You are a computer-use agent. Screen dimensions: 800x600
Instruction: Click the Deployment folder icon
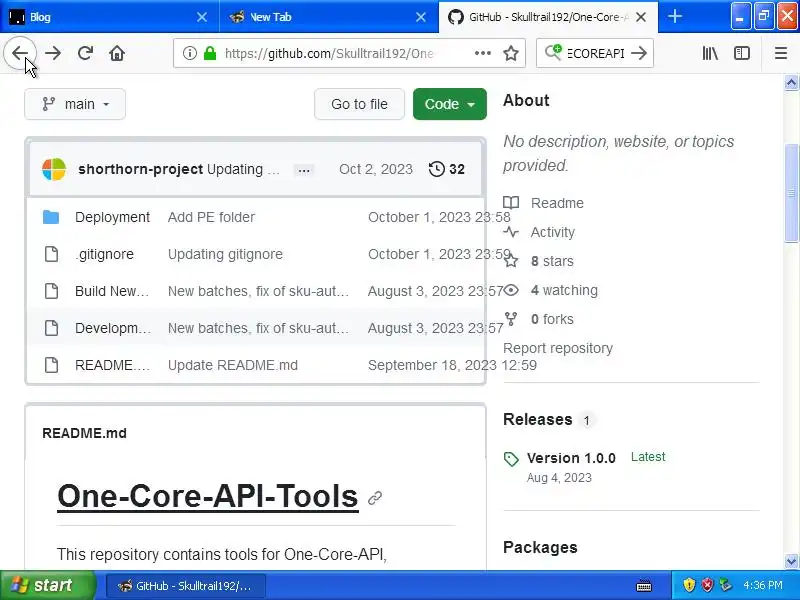51,217
